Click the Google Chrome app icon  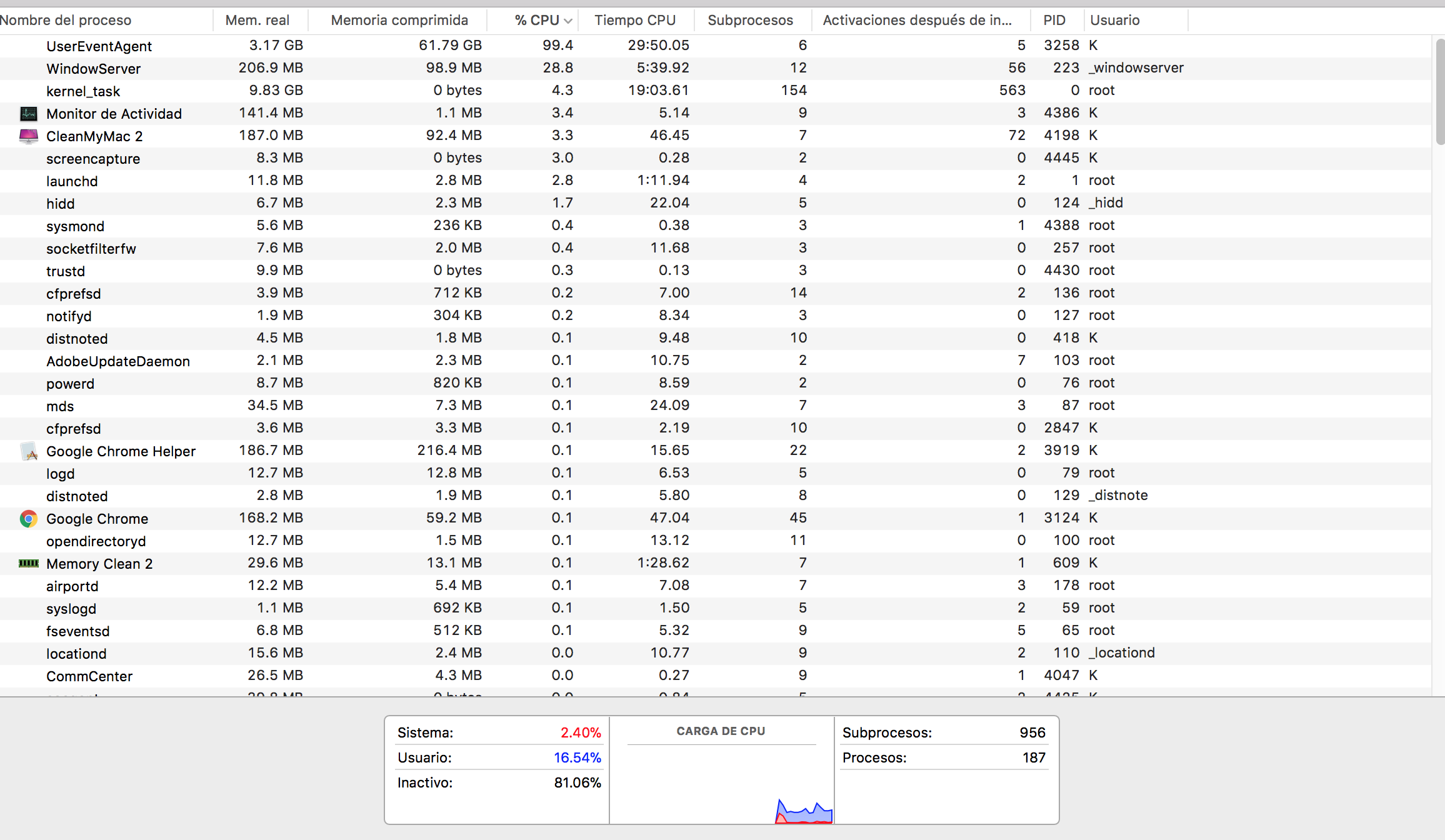29,519
